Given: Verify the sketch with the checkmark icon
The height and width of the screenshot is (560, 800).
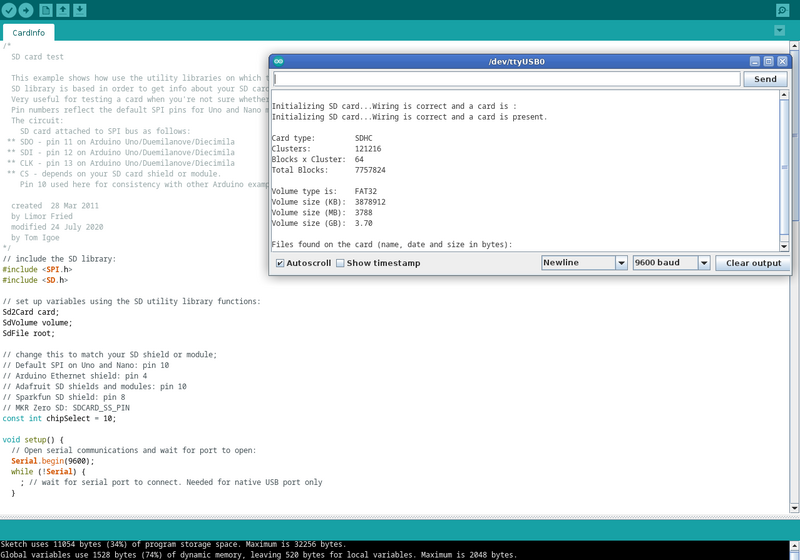Looking at the screenshot, I should (x=9, y=10).
